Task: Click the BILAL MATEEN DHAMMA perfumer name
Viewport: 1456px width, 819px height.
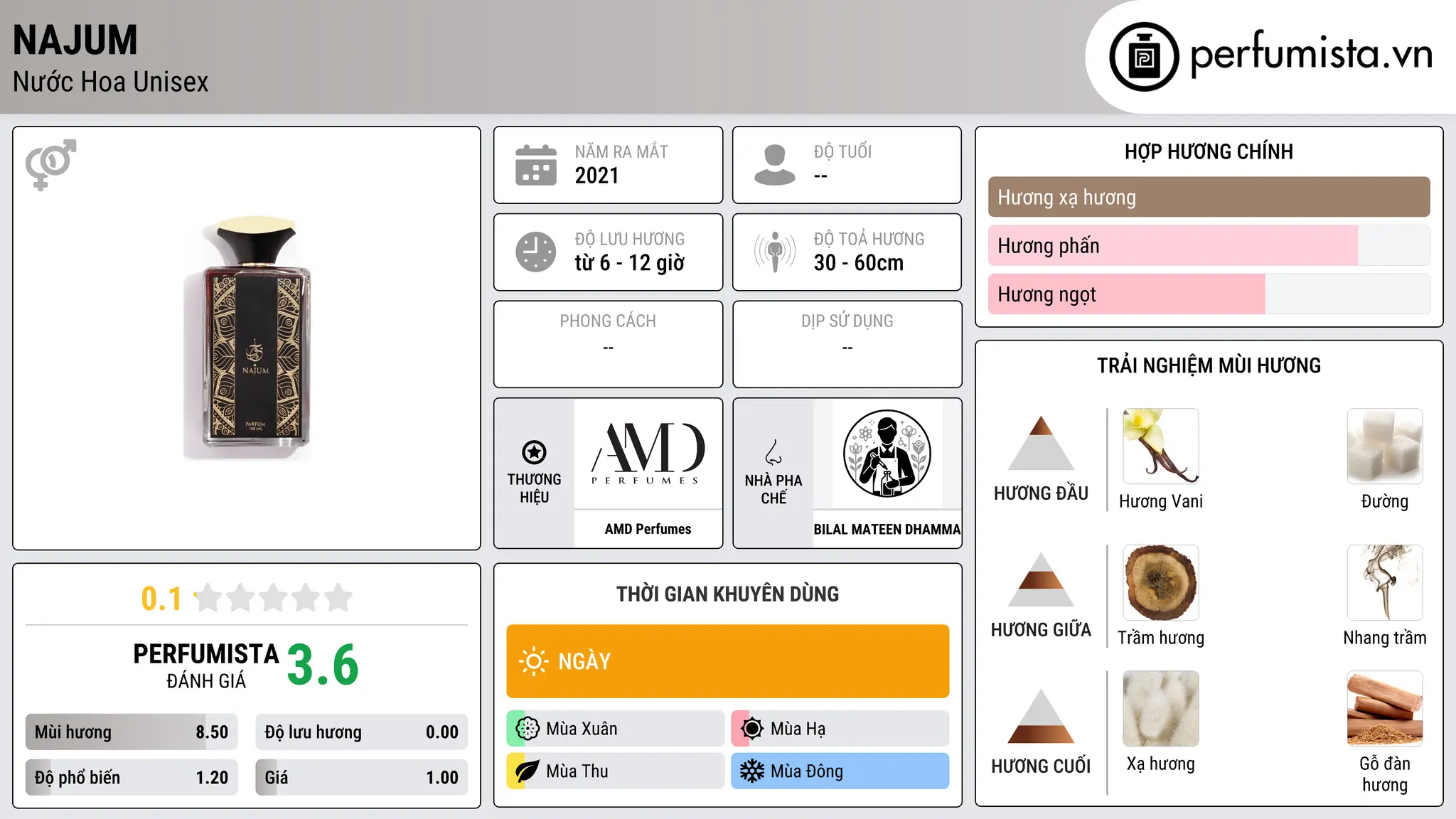Action: coord(887,530)
